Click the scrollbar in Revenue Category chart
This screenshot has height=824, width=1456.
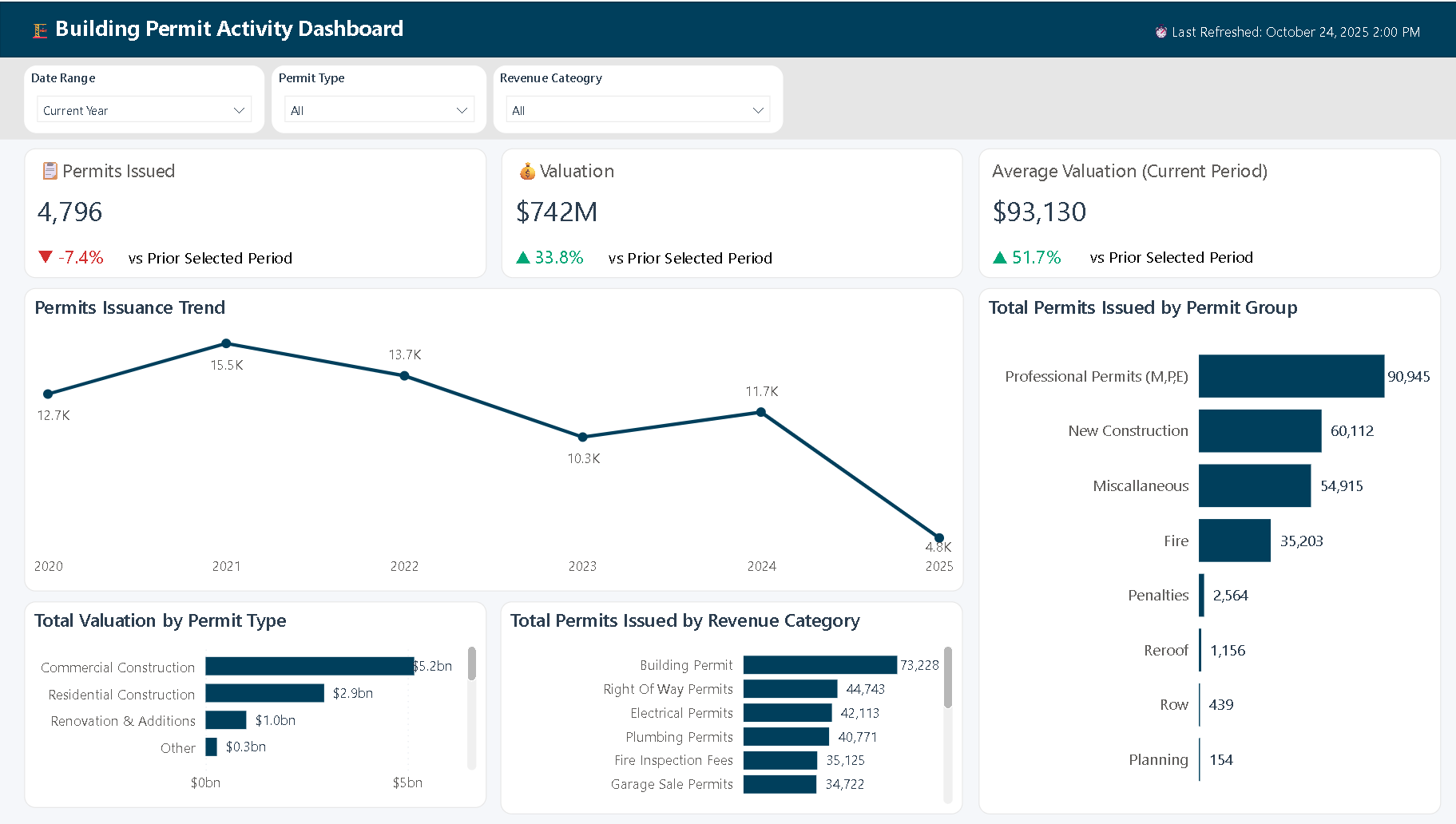pos(948,677)
